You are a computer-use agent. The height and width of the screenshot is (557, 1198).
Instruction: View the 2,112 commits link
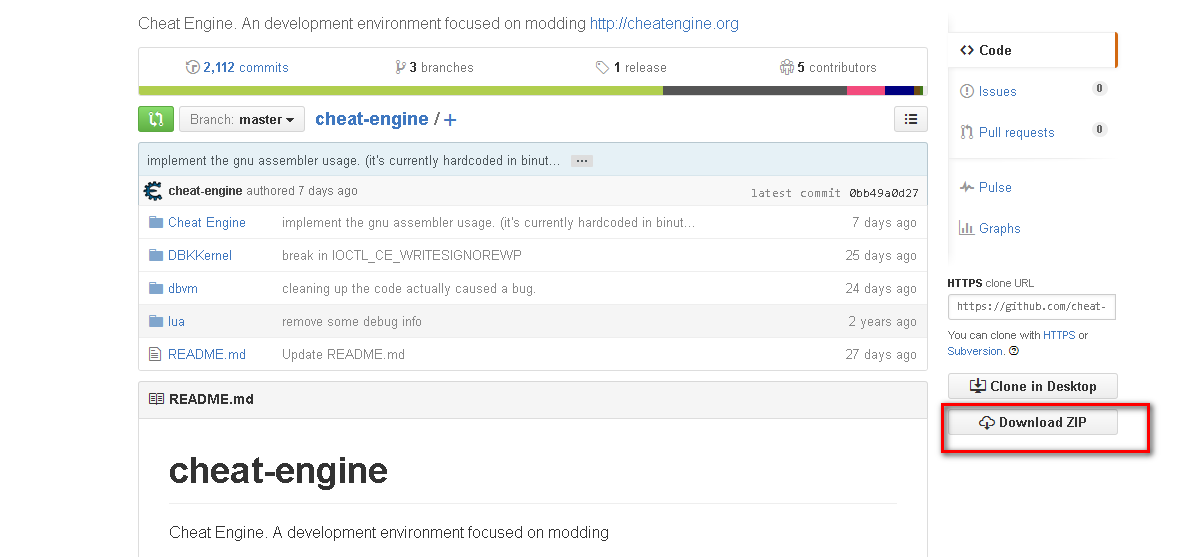[245, 67]
